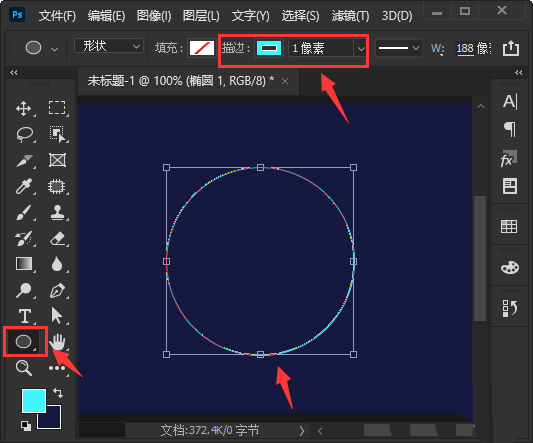Click the share export button
Viewport: 533px width, 443px height.
click(x=511, y=48)
